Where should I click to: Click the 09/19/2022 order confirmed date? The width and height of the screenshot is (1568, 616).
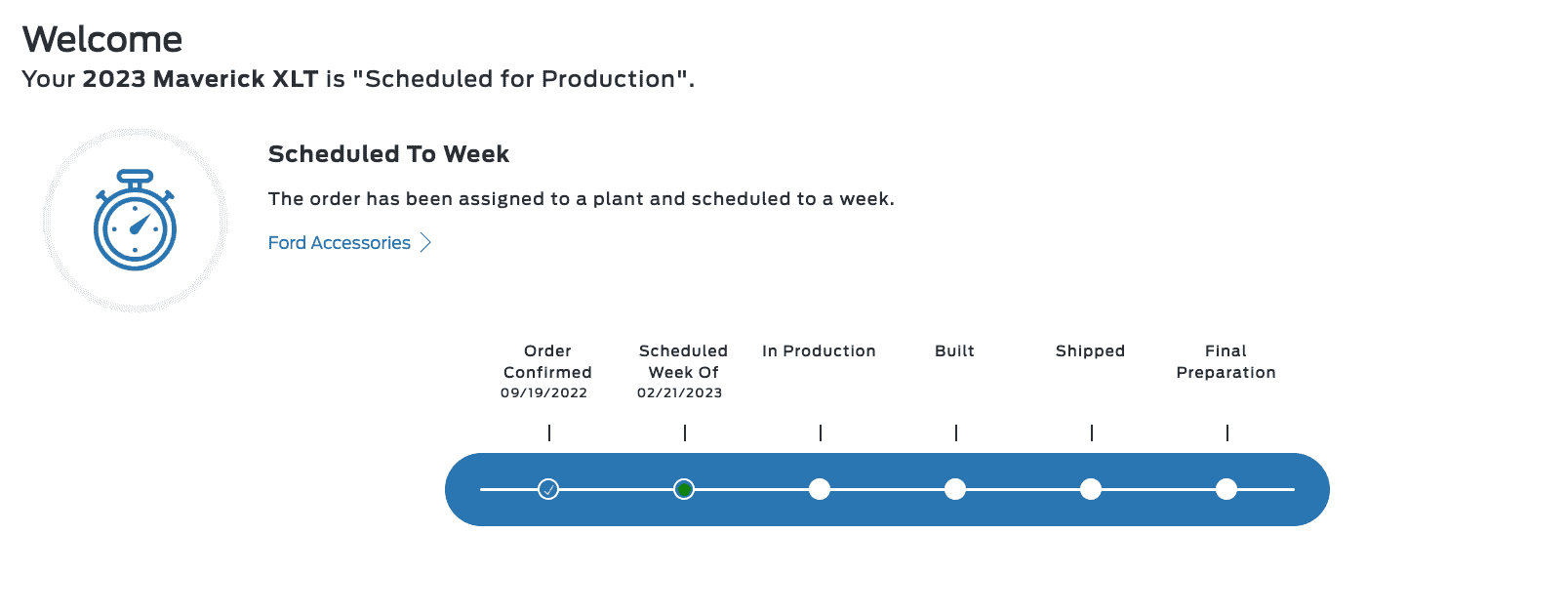[543, 393]
